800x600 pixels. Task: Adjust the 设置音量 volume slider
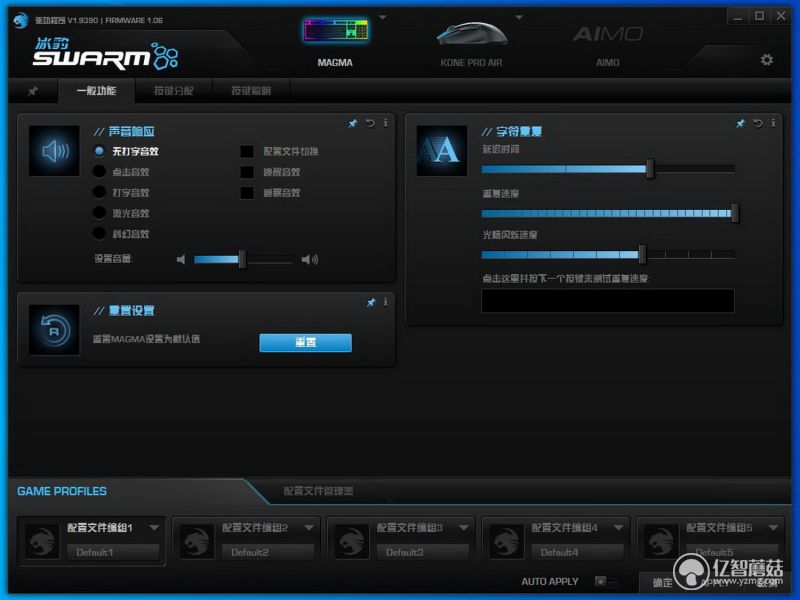[243, 260]
